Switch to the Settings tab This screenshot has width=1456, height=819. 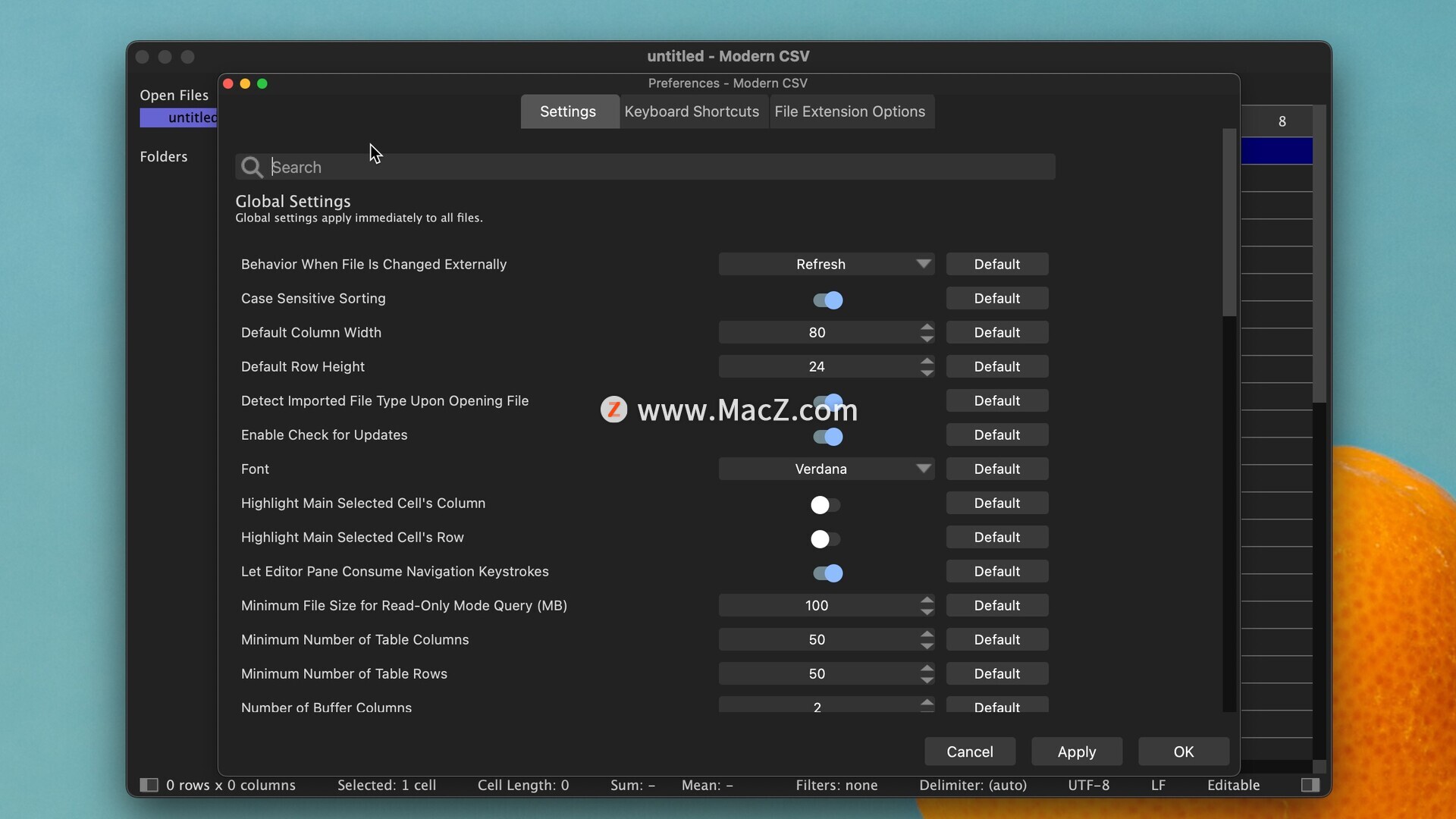pos(570,111)
